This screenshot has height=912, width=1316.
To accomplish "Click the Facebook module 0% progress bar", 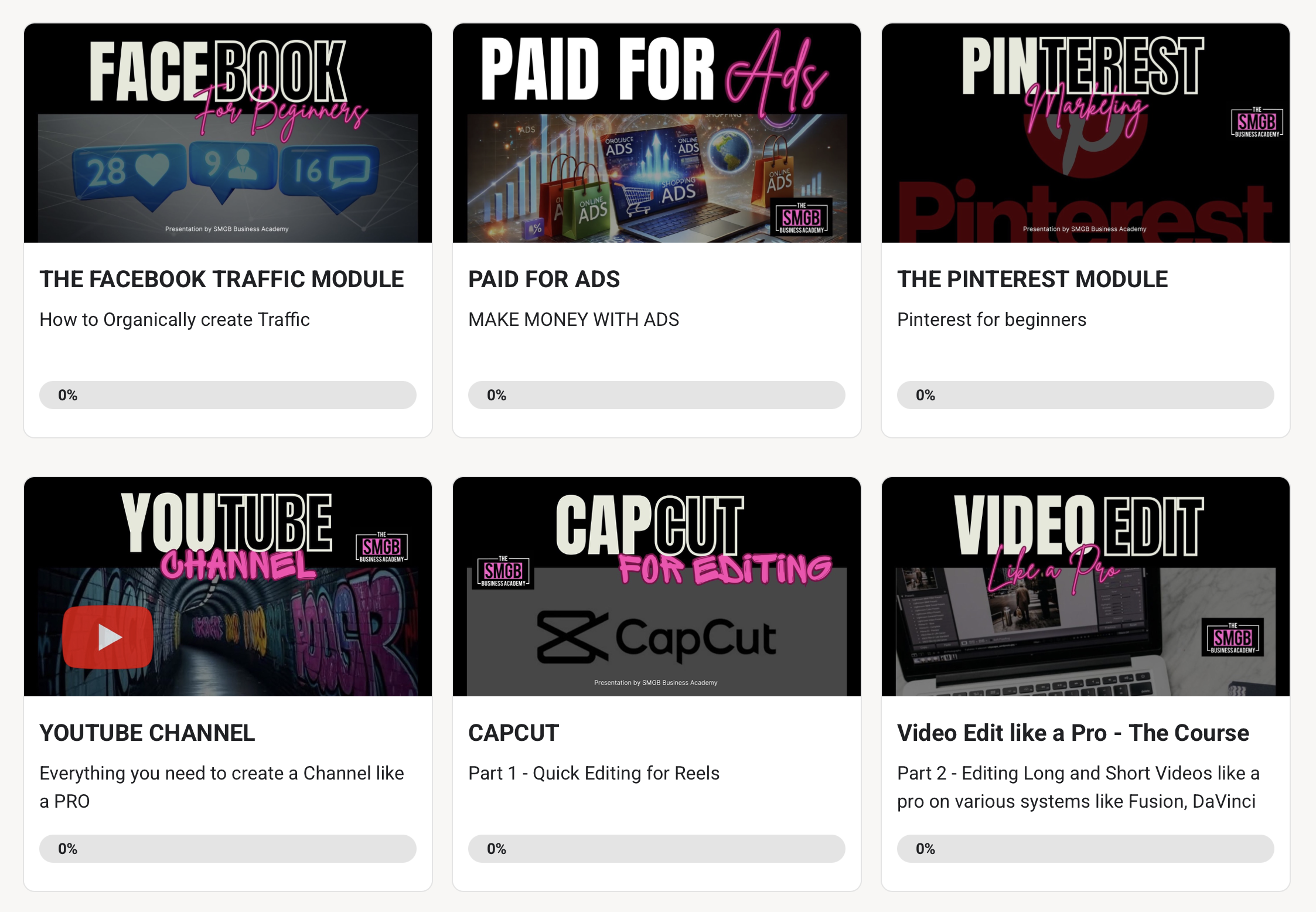I will tap(228, 395).
